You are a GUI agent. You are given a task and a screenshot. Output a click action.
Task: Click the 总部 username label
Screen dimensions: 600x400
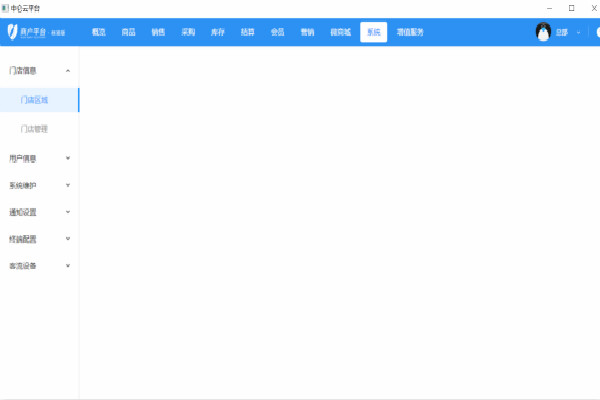[562, 32]
